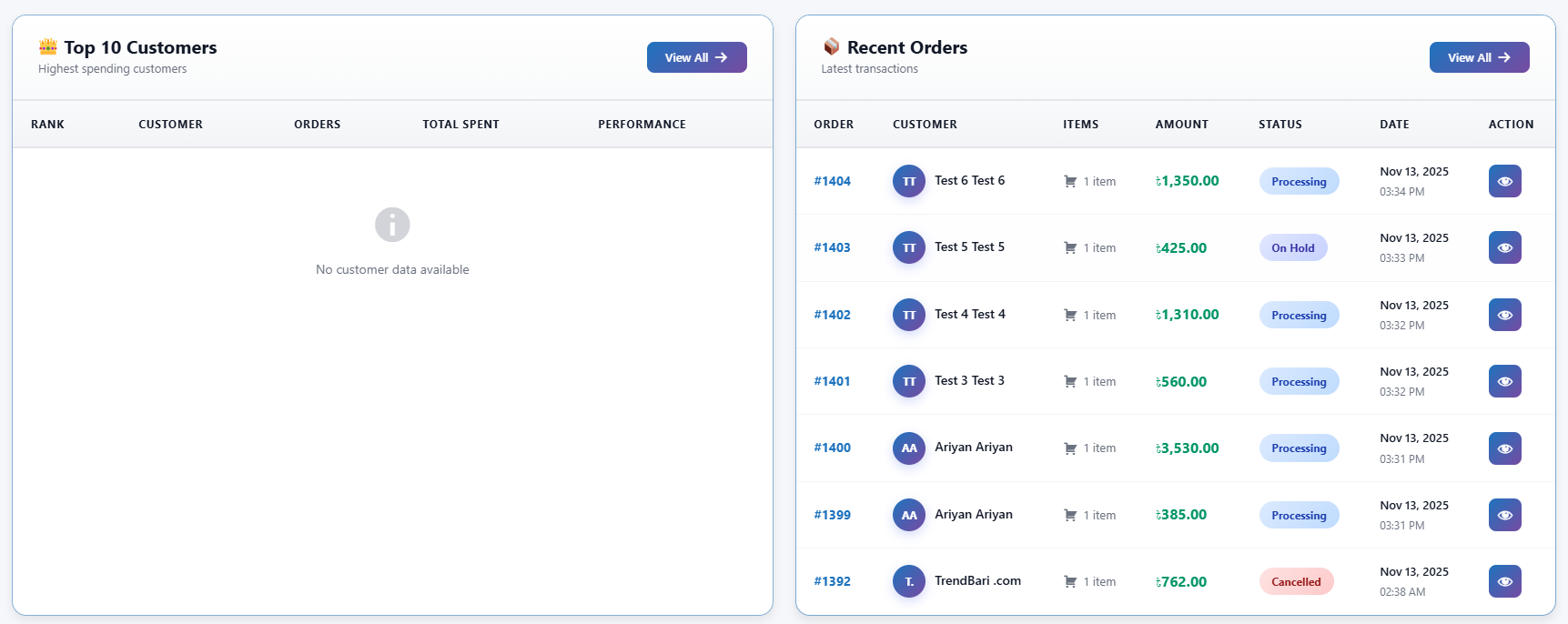1568x624 pixels.
Task: Open cancelled order #1392 via eye icon
Action: pyautogui.click(x=1504, y=581)
